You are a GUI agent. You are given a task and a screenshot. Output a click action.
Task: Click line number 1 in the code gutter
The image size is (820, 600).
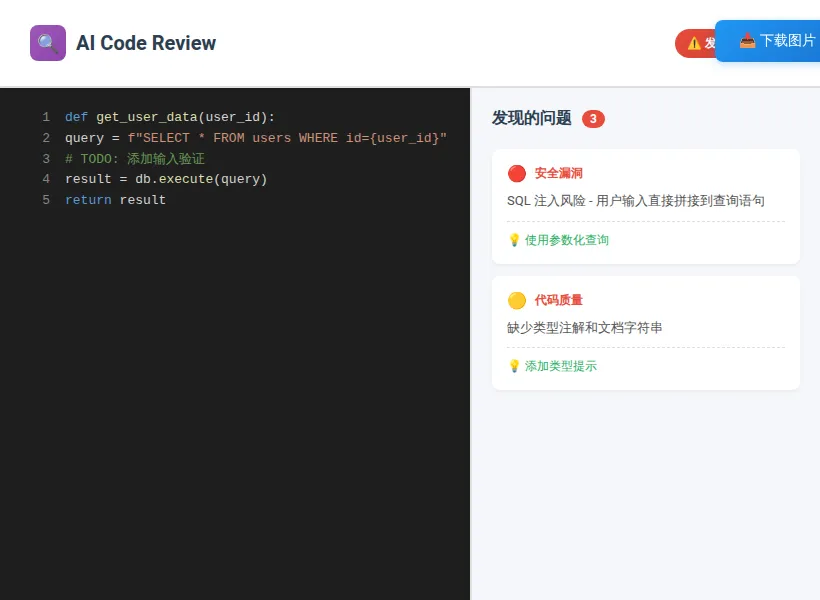pyautogui.click(x=46, y=116)
